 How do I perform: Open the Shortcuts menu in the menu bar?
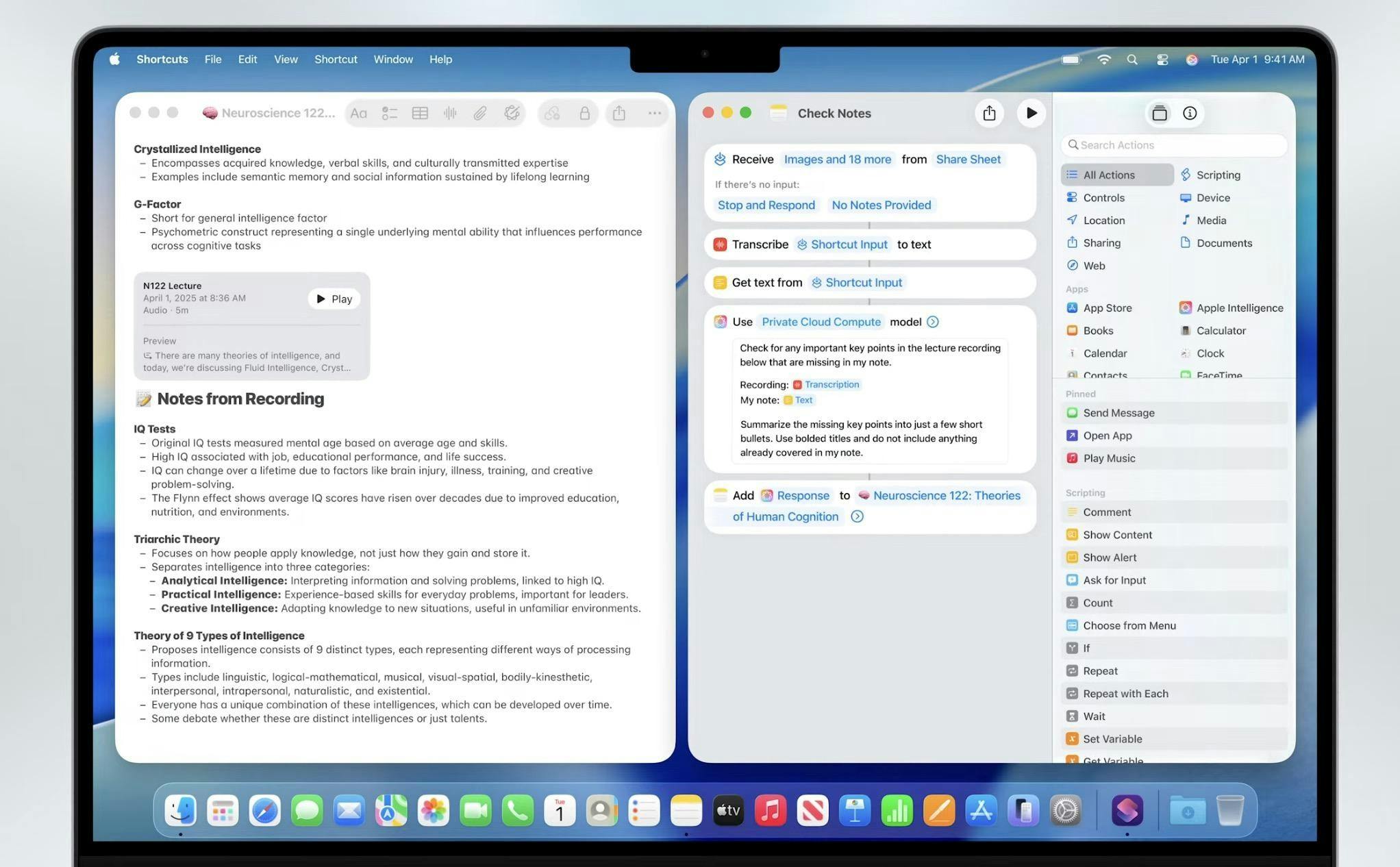(x=162, y=60)
